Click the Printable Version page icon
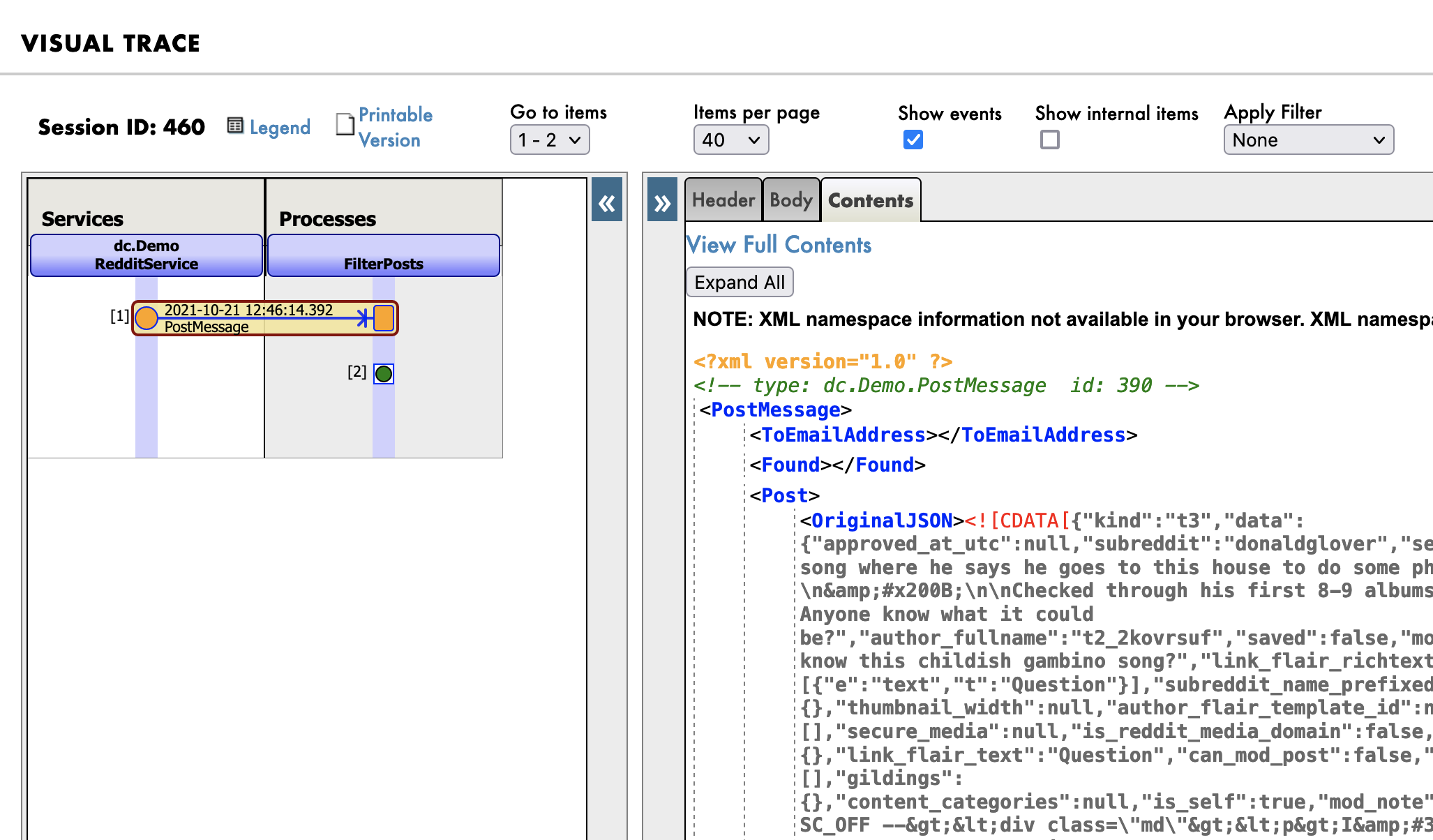Image resolution: width=1433 pixels, height=840 pixels. coord(345,124)
